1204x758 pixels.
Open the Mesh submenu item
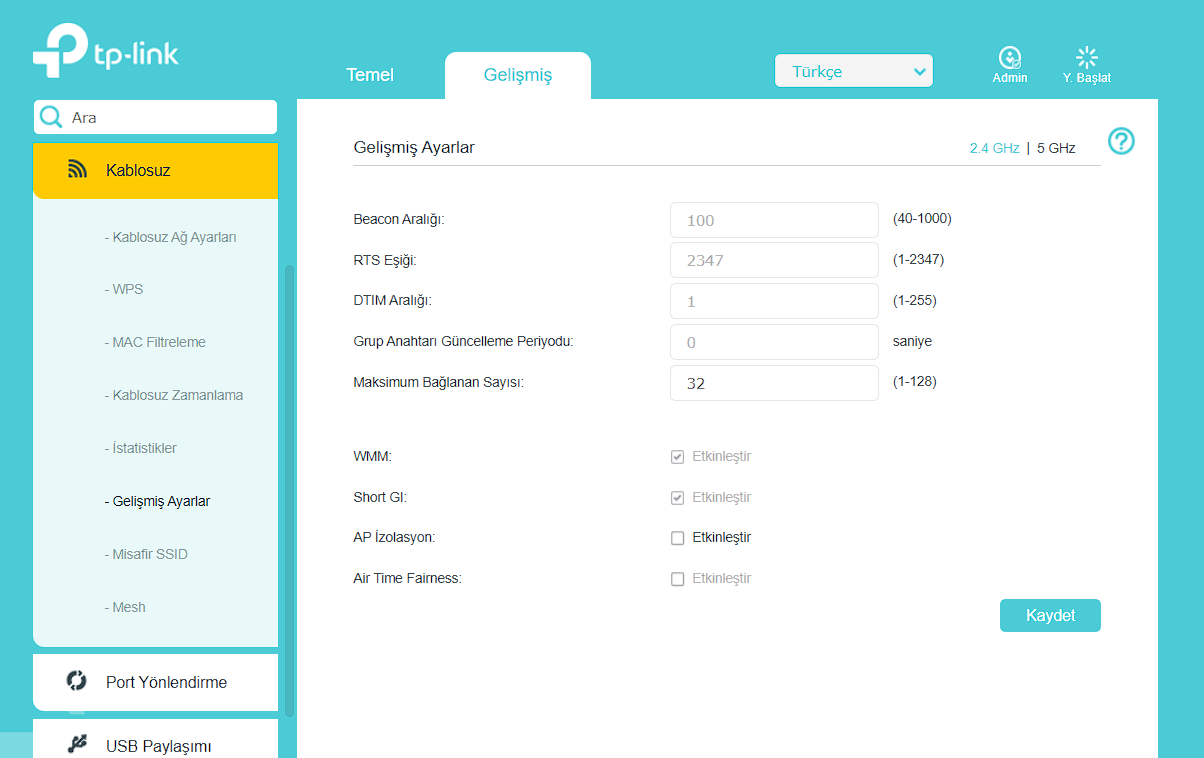coord(125,607)
